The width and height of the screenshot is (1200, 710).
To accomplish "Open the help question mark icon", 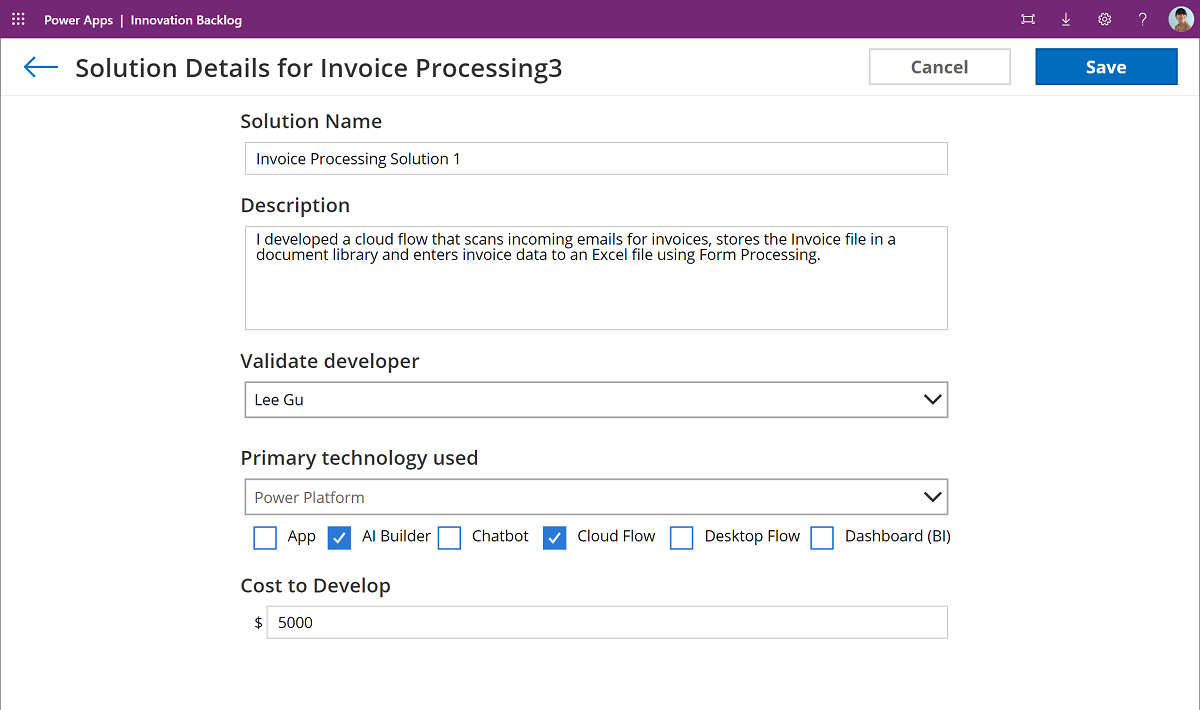I will point(1143,19).
